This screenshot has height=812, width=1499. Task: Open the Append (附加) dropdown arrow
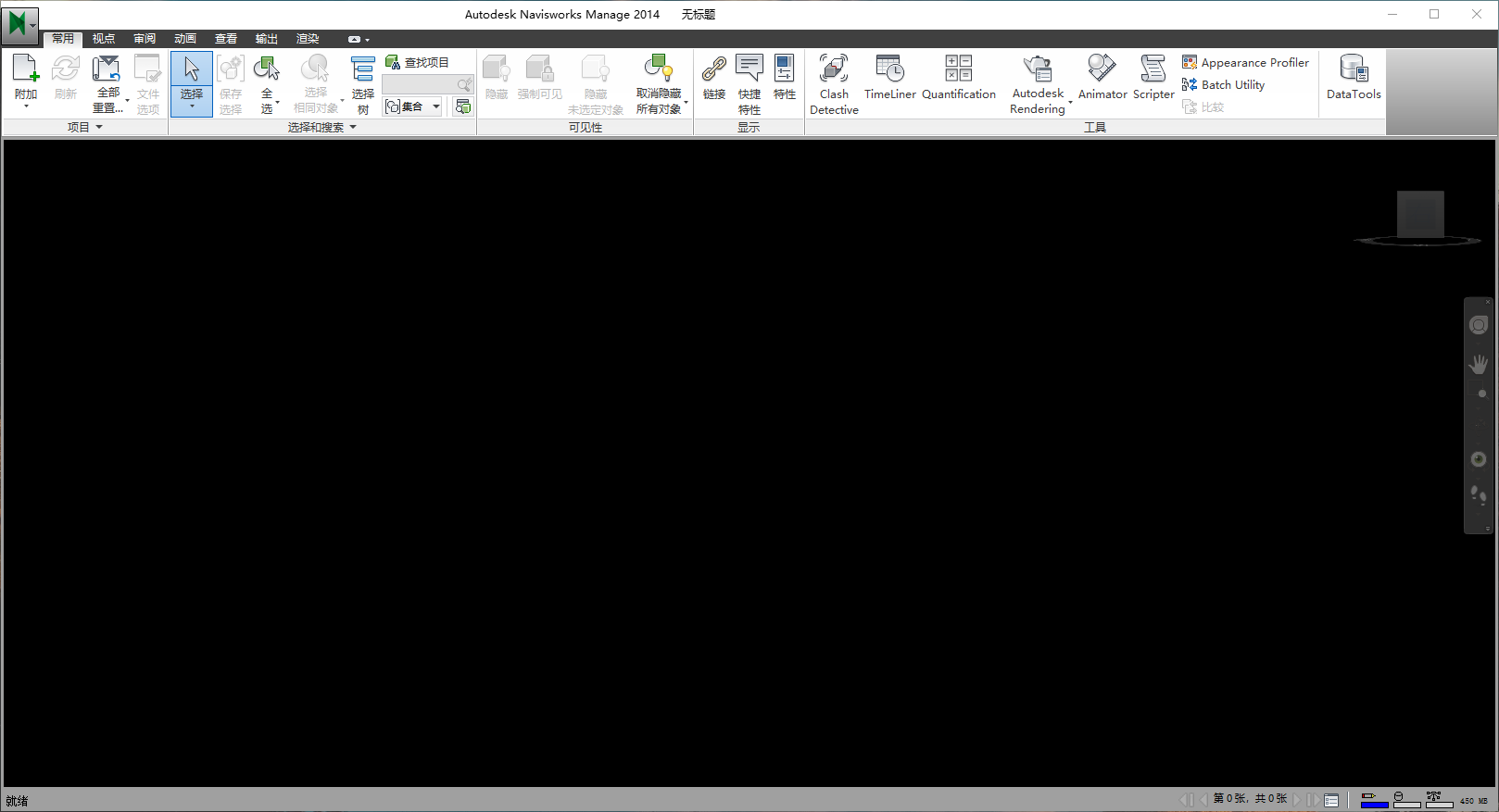click(x=26, y=106)
